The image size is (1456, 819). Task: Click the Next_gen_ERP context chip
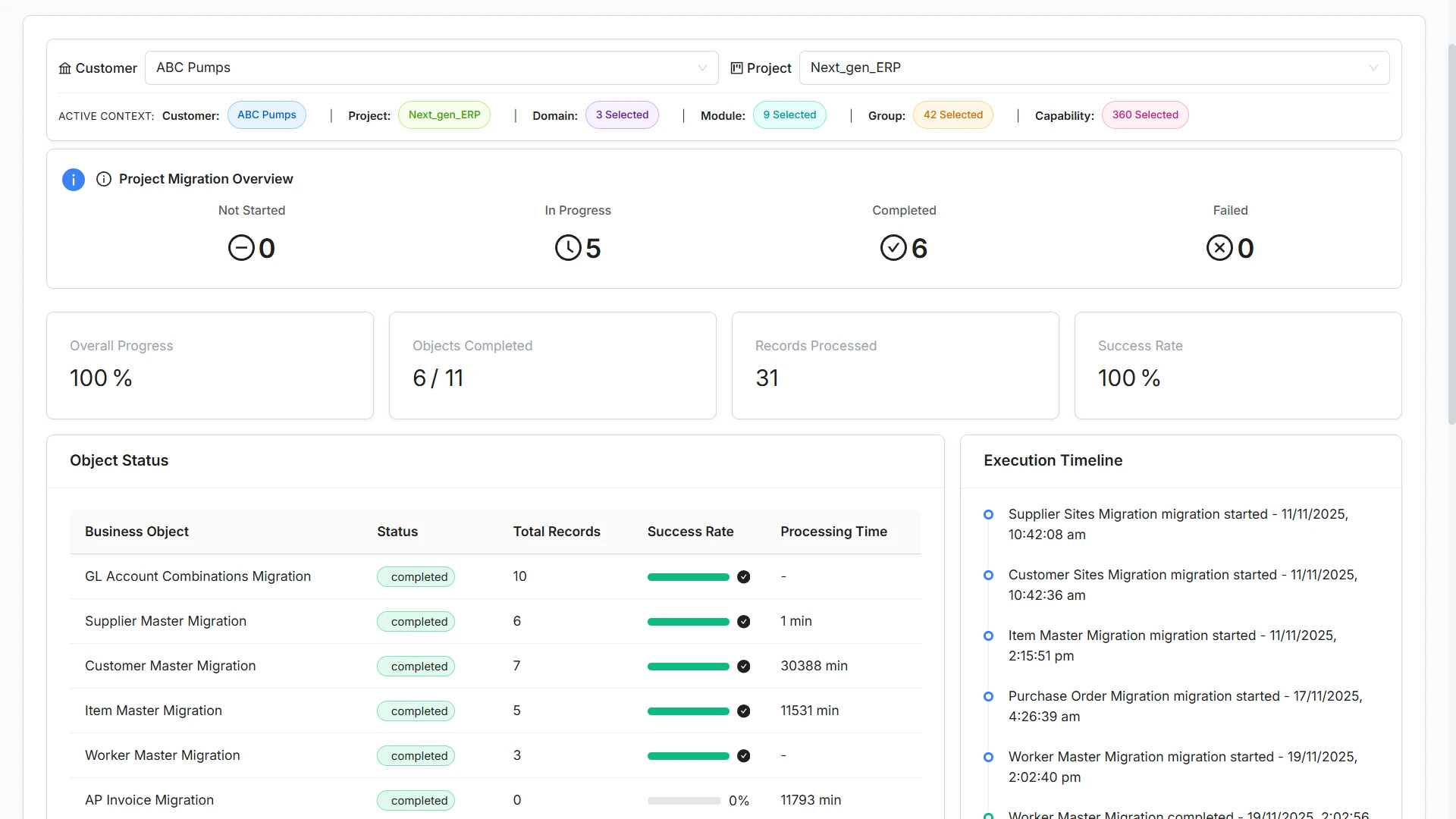point(444,115)
